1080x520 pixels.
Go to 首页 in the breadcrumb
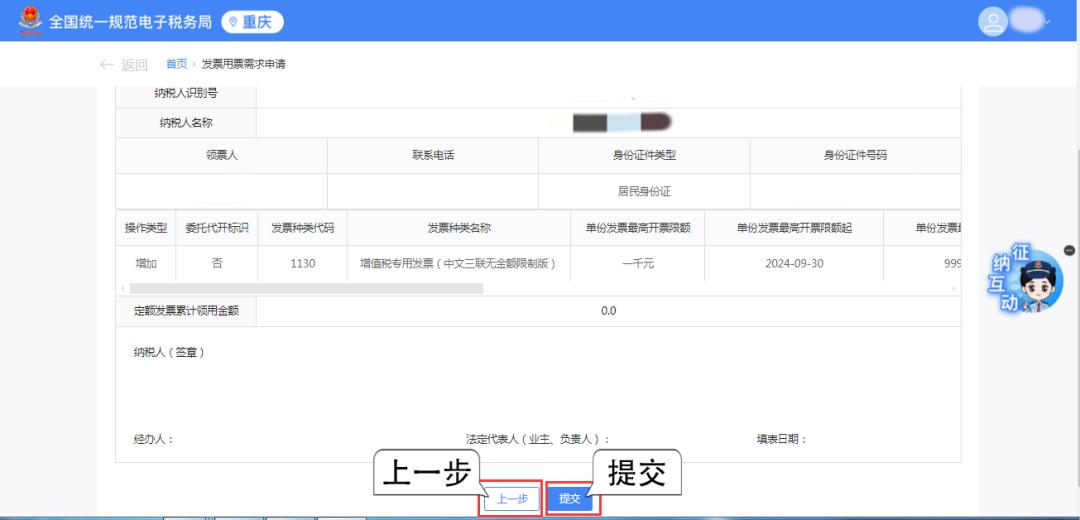coord(176,64)
